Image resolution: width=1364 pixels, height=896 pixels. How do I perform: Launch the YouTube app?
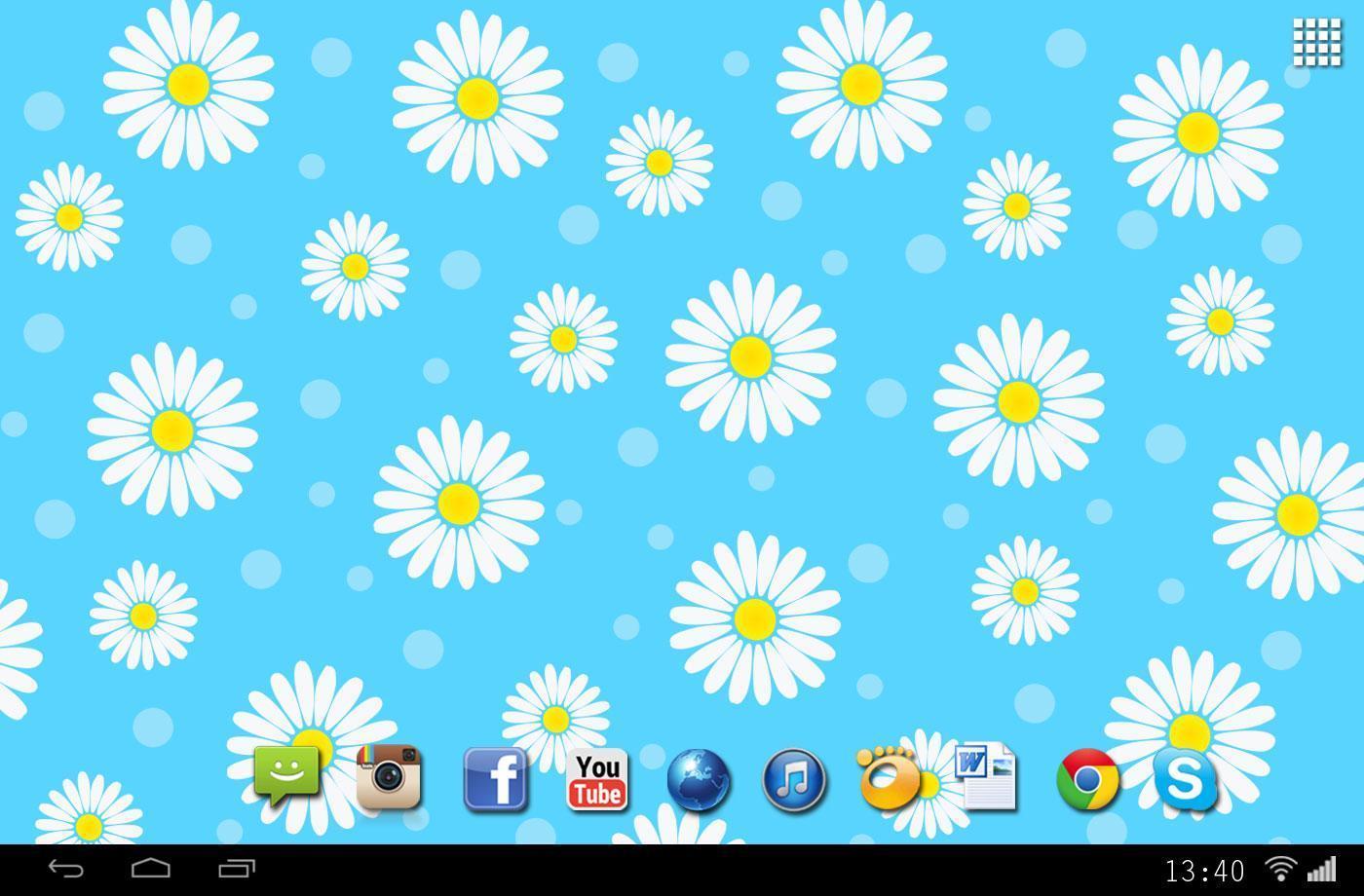(597, 780)
